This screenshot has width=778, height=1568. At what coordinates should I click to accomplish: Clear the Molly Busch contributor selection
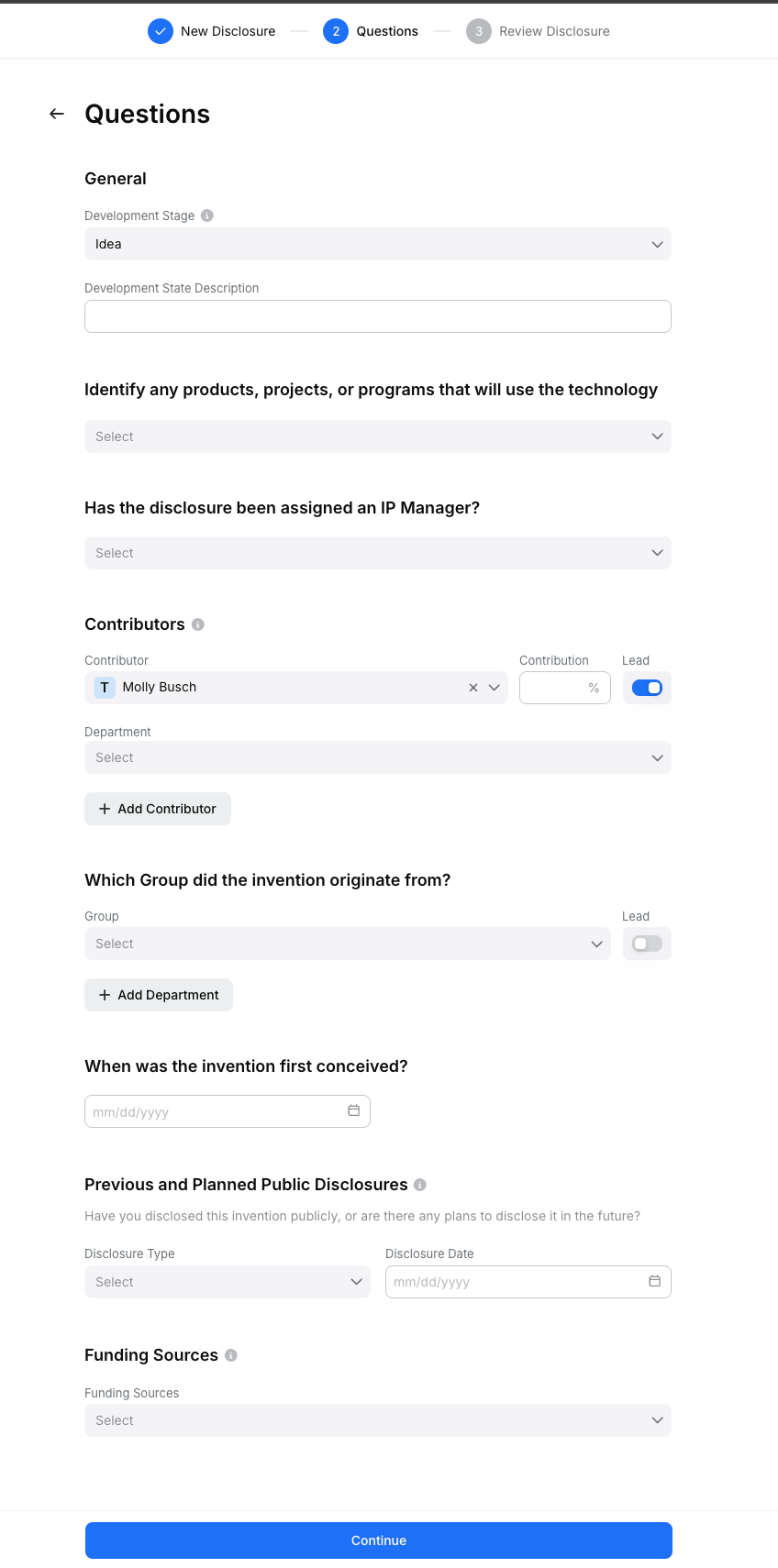click(x=473, y=688)
